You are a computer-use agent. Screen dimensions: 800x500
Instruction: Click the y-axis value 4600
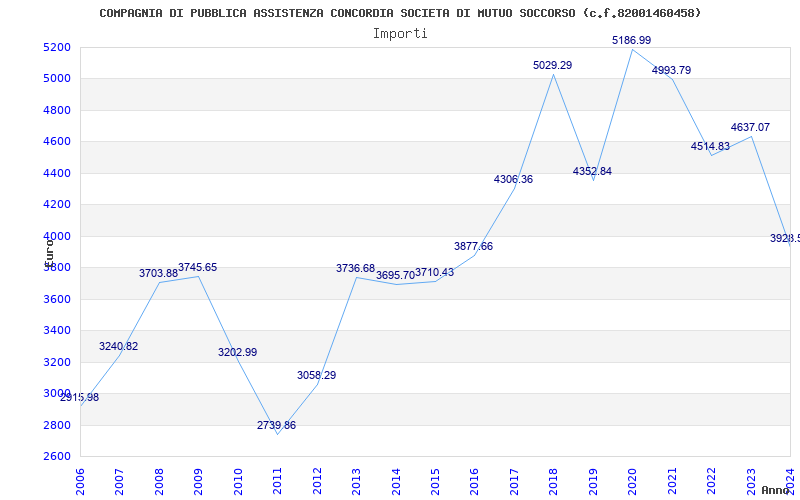coord(56,141)
